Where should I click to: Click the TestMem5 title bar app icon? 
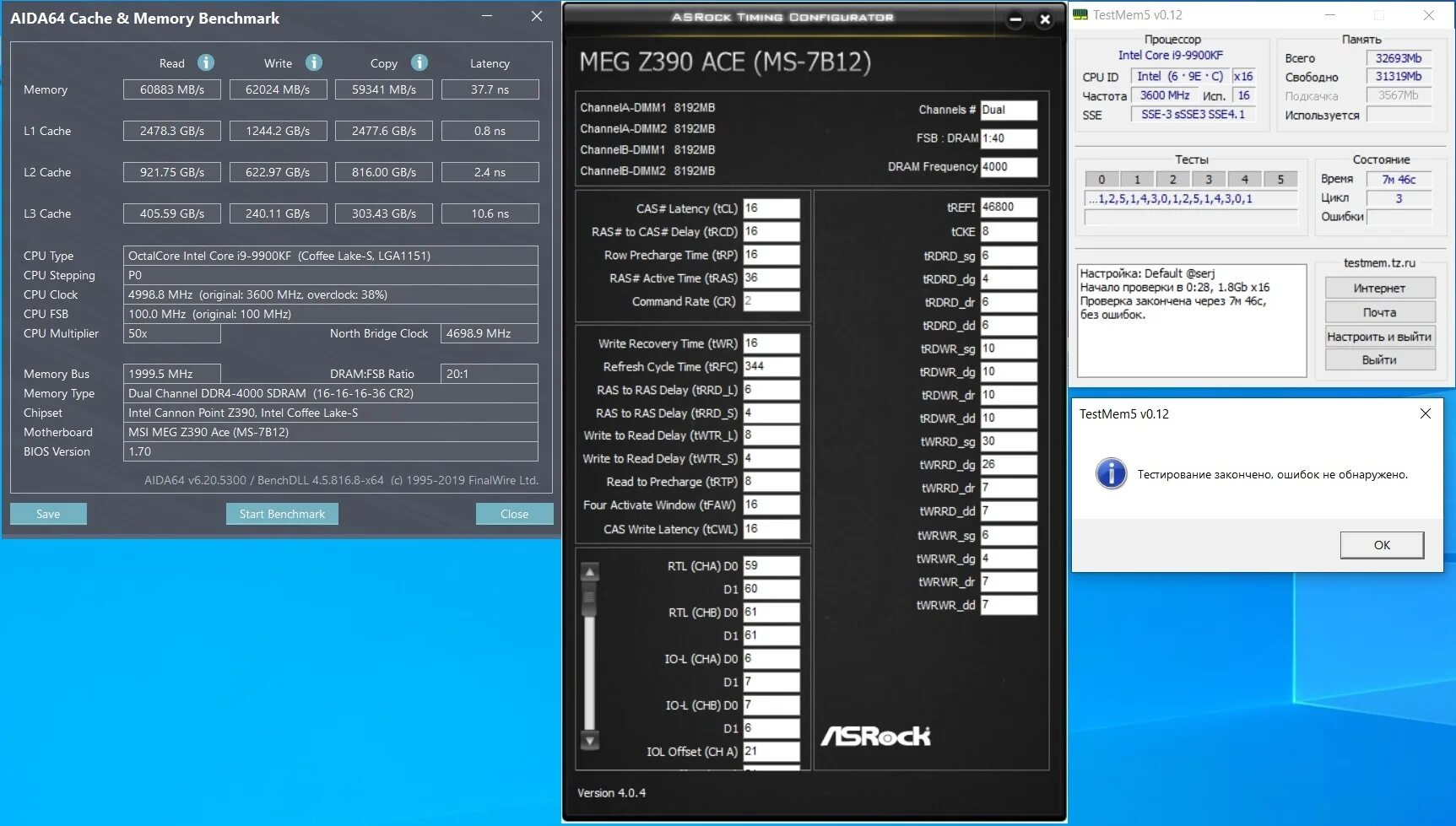point(1080,15)
